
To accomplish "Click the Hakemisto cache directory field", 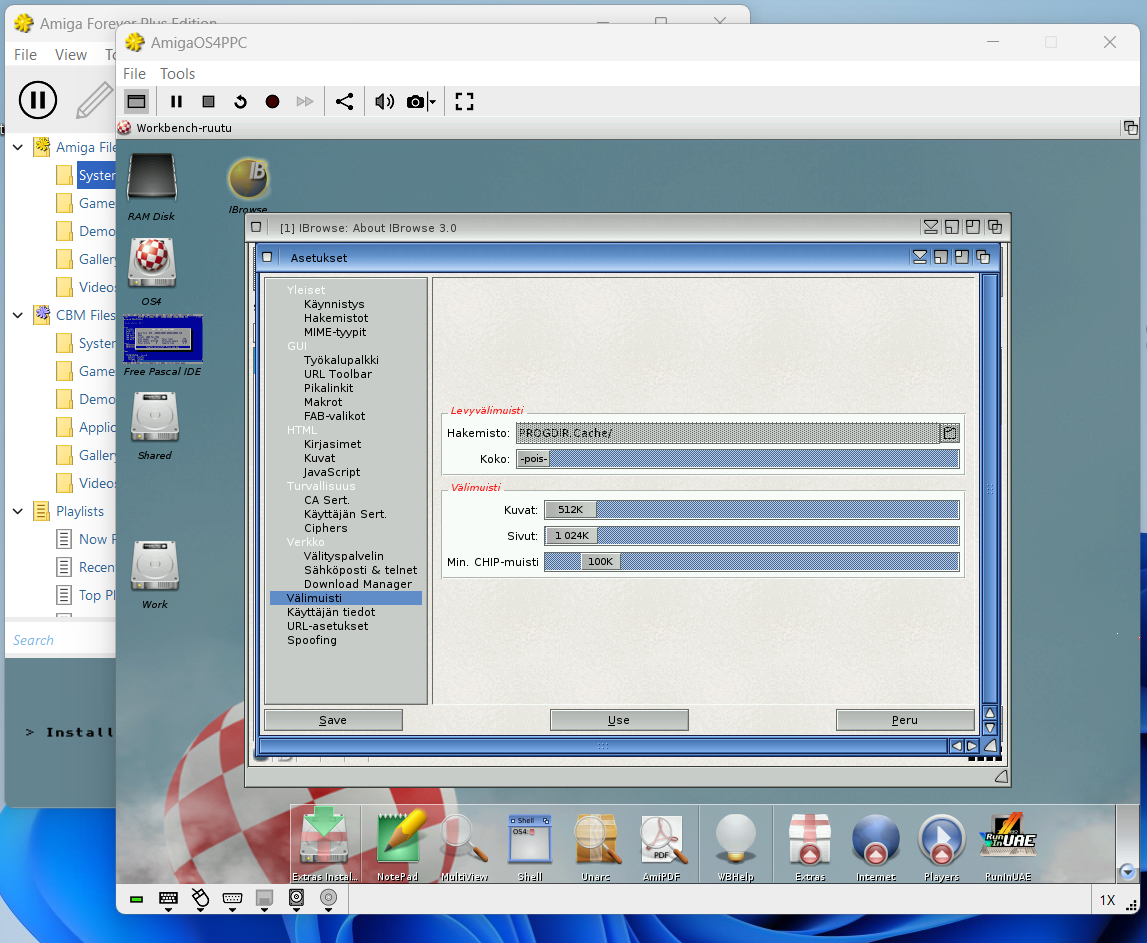I will click(x=728, y=433).
